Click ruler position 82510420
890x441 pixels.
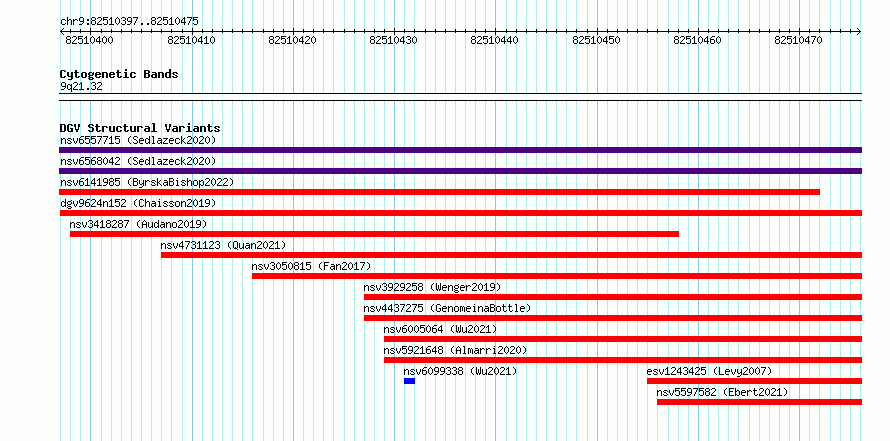pyautogui.click(x=293, y=40)
